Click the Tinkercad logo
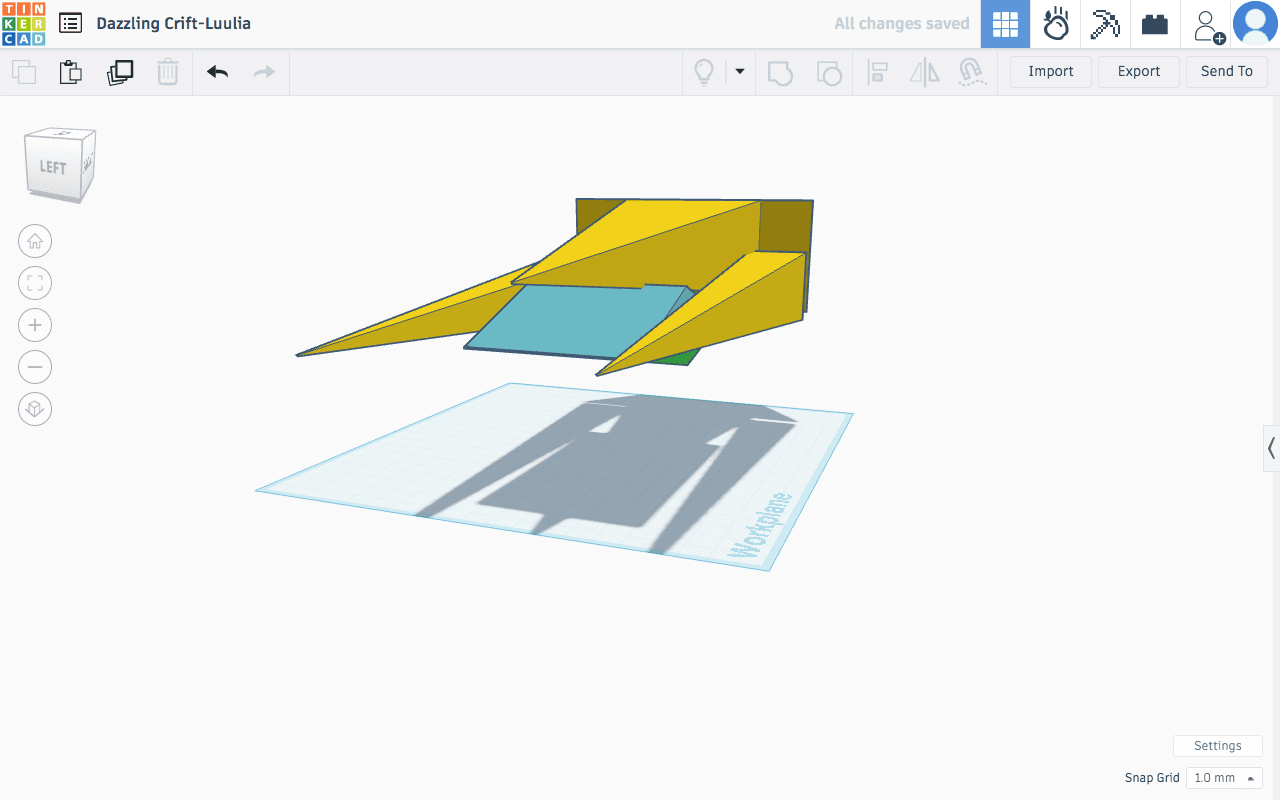This screenshot has width=1280, height=800. [x=23, y=24]
